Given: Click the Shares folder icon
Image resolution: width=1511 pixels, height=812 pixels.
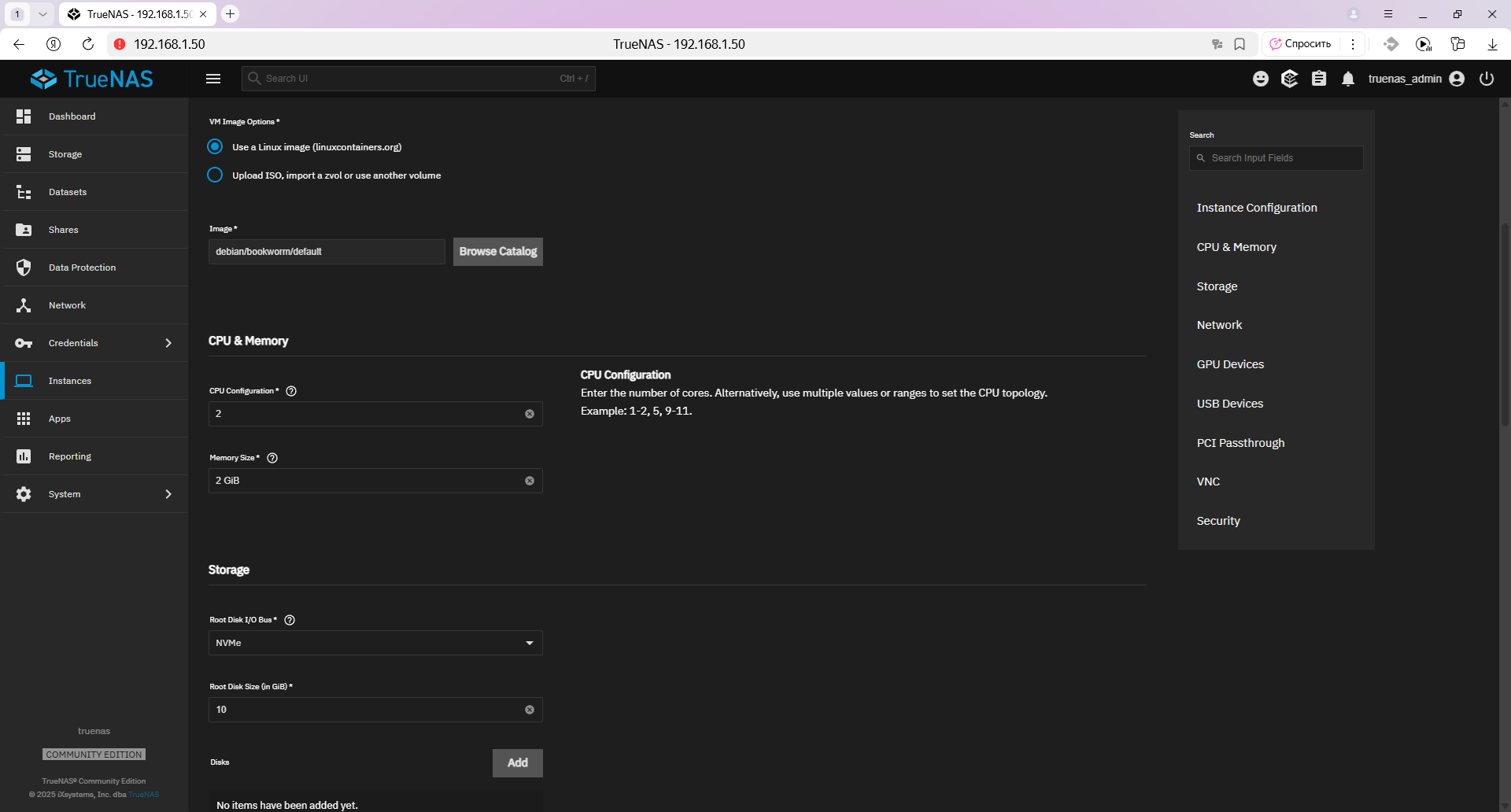Looking at the screenshot, I should [24, 230].
